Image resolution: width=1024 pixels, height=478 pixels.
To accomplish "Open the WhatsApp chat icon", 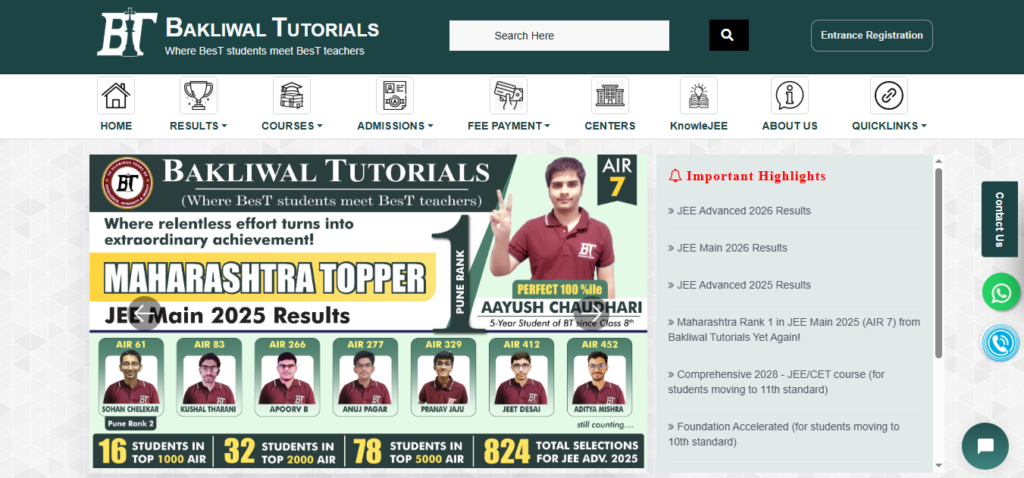I will tap(1001, 292).
